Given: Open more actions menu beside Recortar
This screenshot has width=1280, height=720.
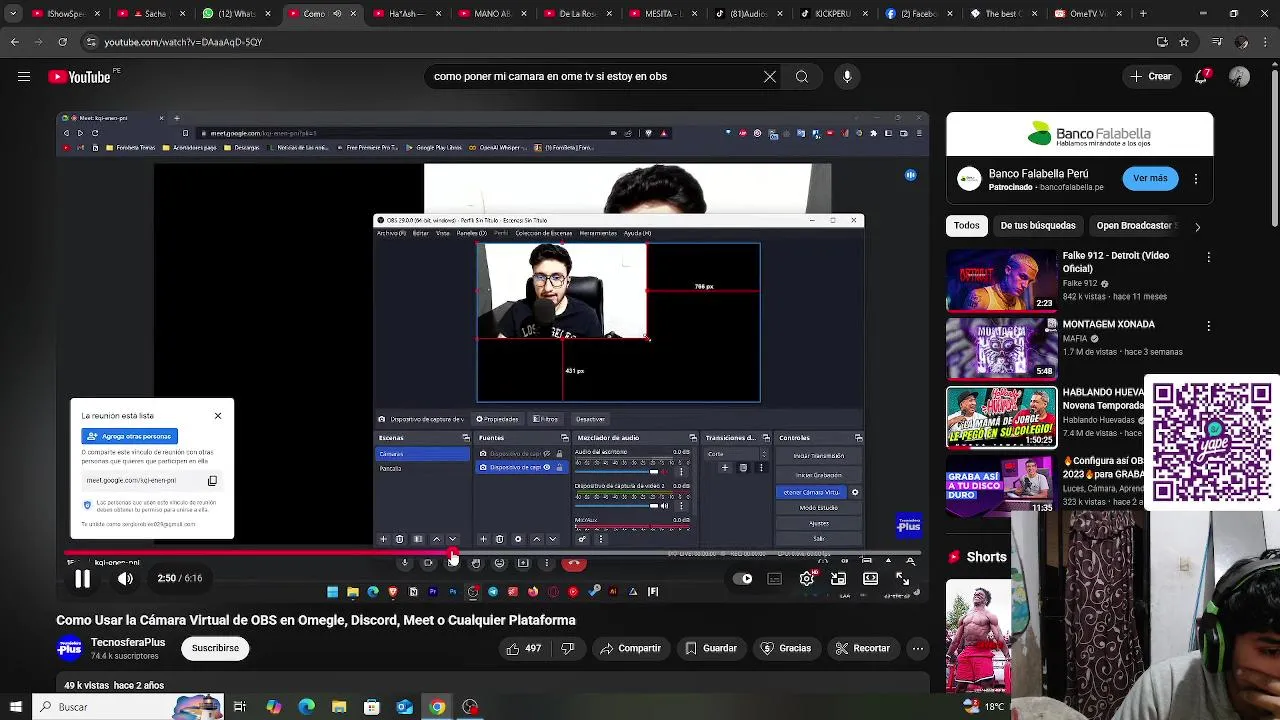Looking at the screenshot, I should click(917, 648).
